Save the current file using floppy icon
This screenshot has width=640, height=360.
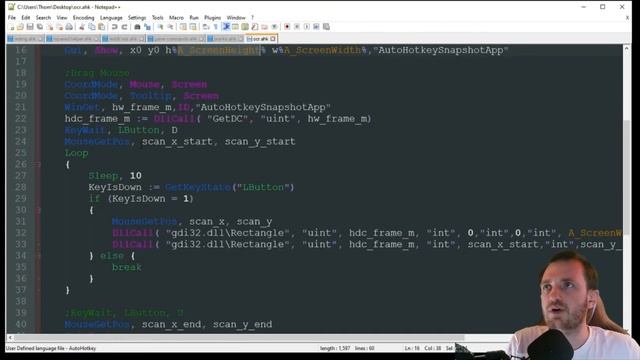30,27
